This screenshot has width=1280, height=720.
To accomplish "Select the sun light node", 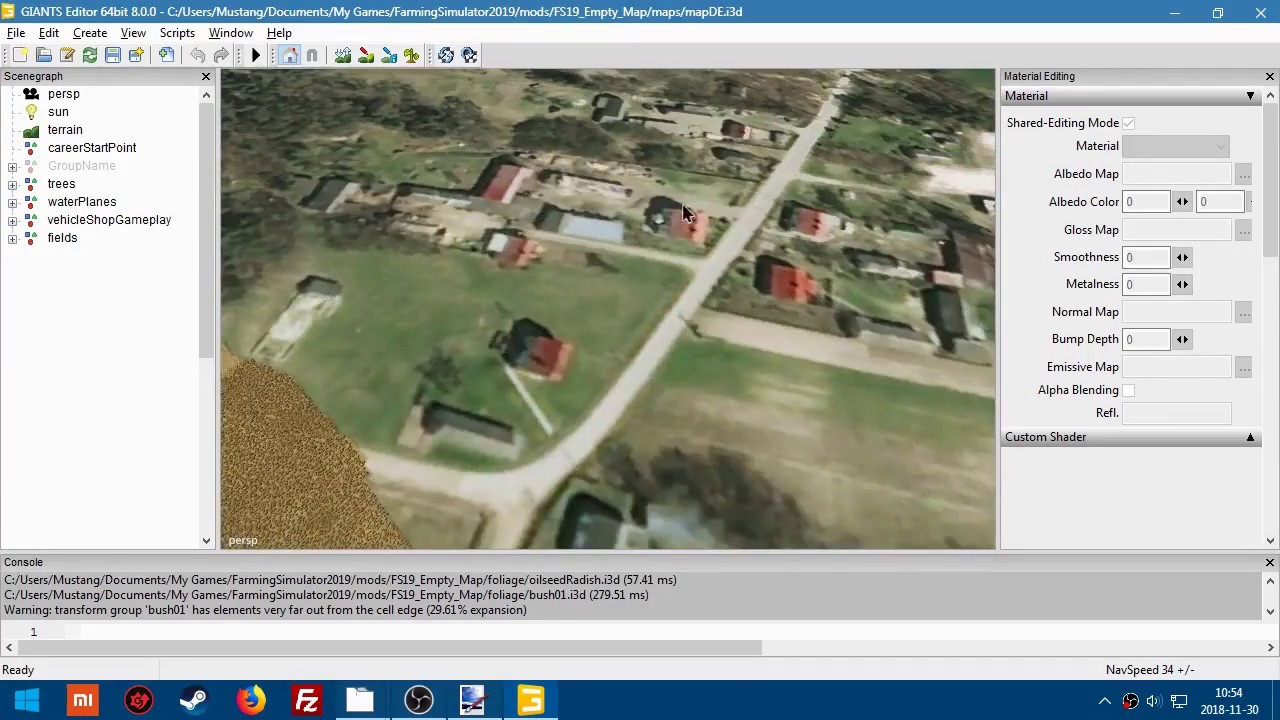I will [x=58, y=112].
